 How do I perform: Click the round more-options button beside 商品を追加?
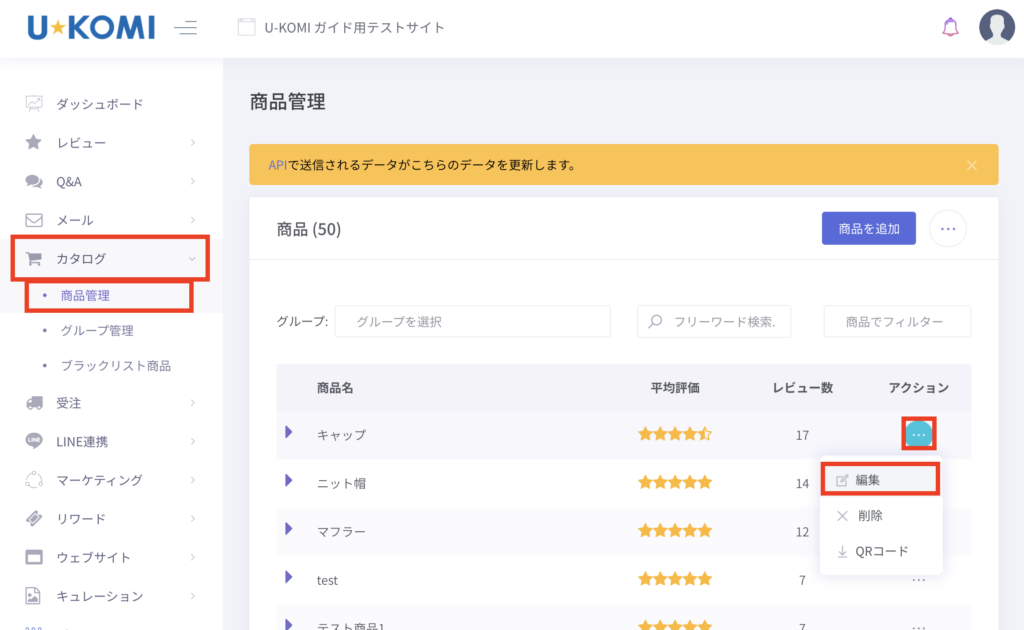[948, 229]
